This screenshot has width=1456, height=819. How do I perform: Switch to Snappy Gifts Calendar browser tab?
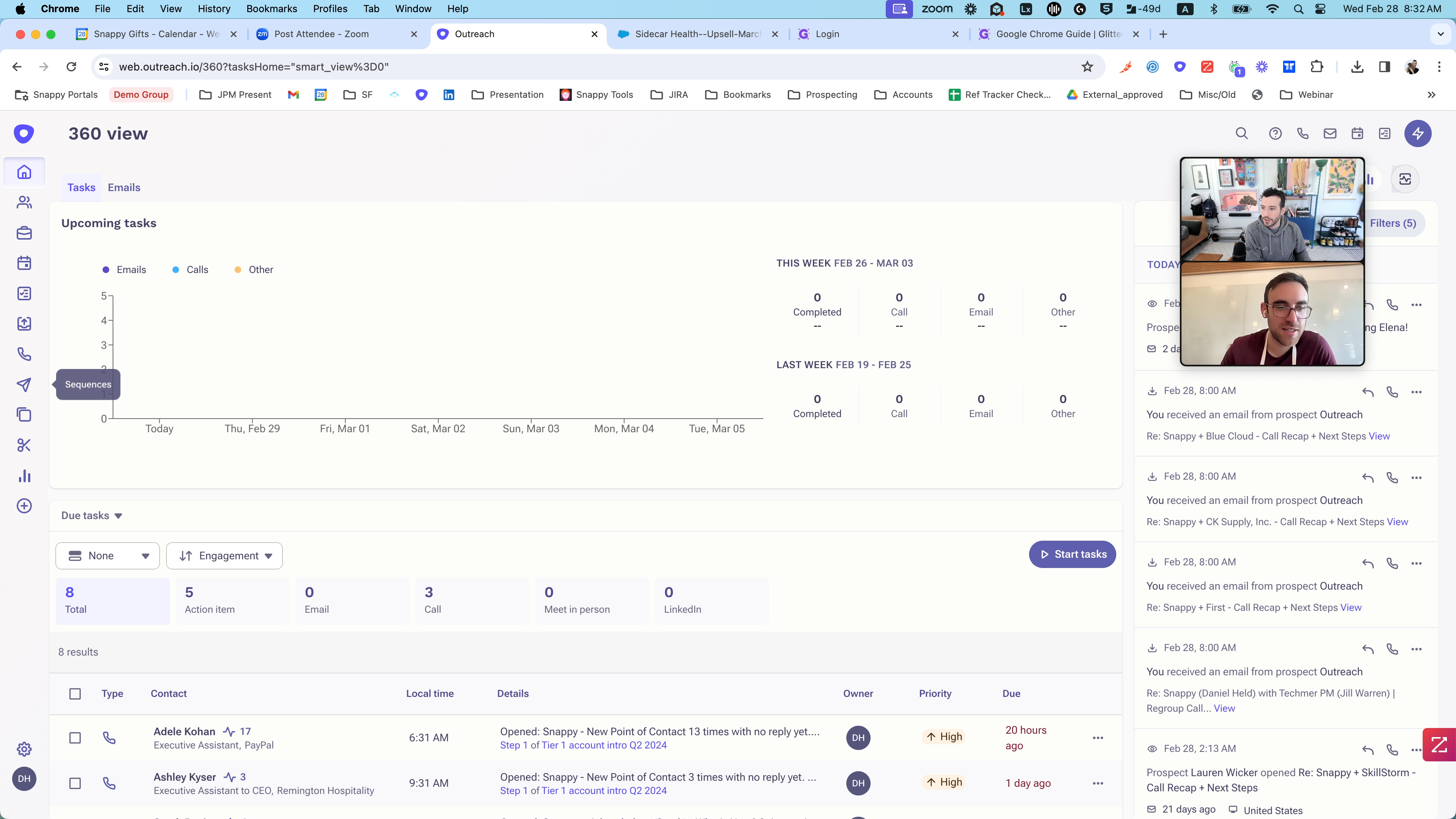155,34
